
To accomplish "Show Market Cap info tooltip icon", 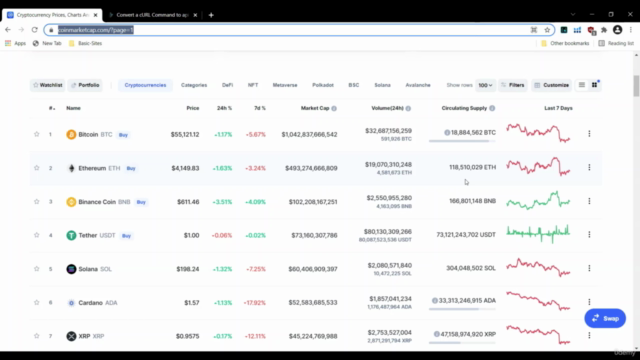I will (x=334, y=108).
